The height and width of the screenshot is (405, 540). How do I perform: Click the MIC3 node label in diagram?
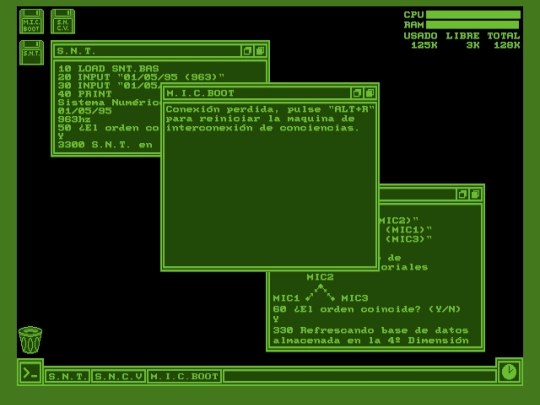(x=354, y=298)
